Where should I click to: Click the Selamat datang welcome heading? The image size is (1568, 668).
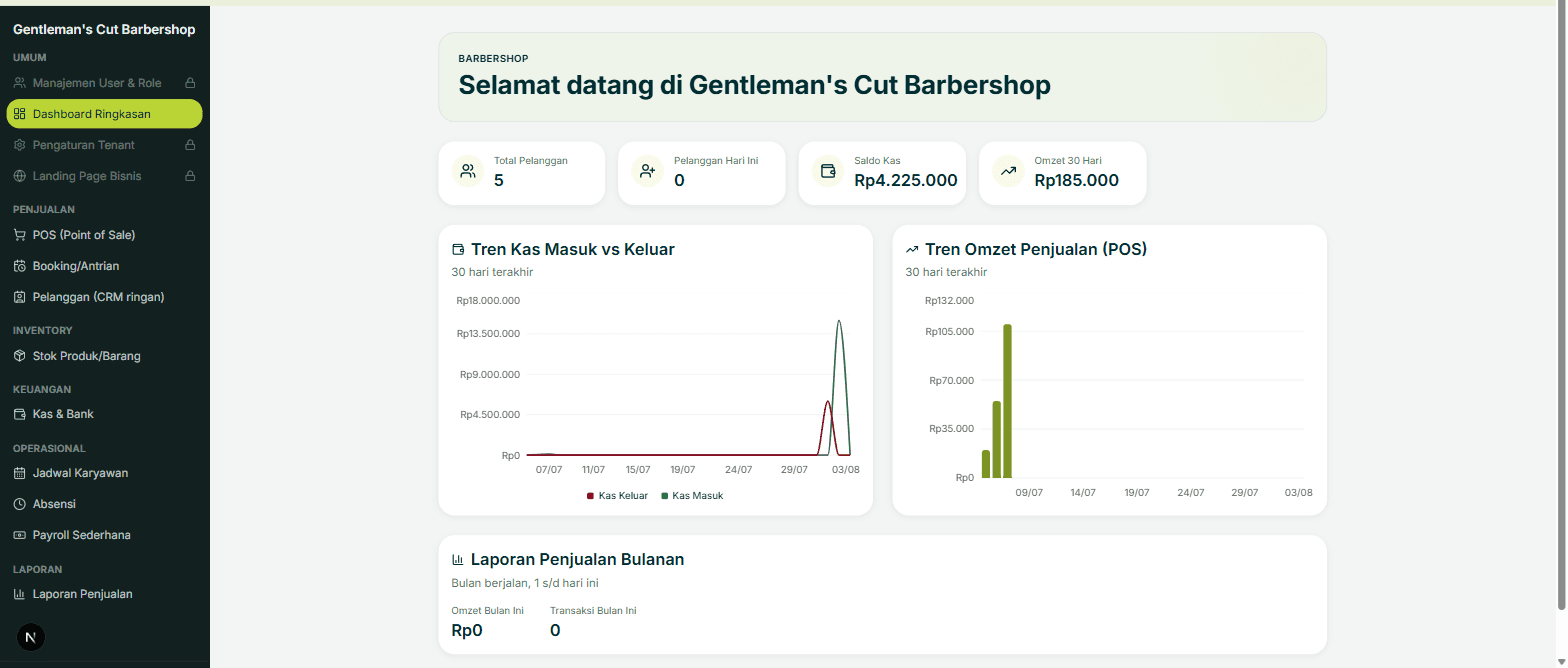point(754,85)
